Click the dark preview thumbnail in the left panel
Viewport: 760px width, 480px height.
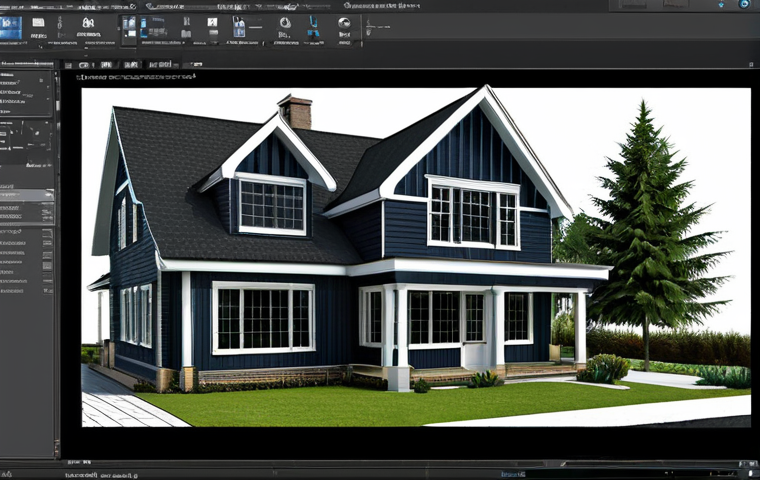coord(26,143)
